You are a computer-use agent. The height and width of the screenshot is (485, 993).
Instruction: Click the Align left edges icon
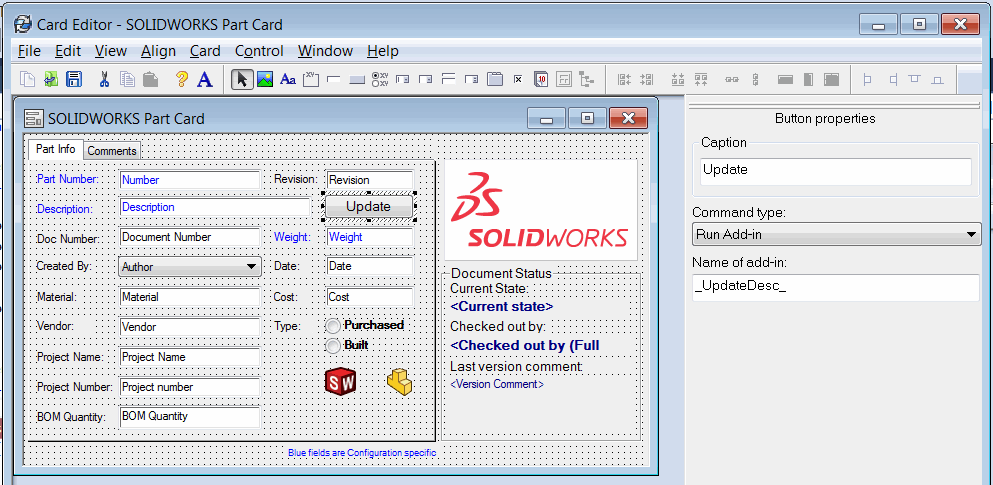624,79
